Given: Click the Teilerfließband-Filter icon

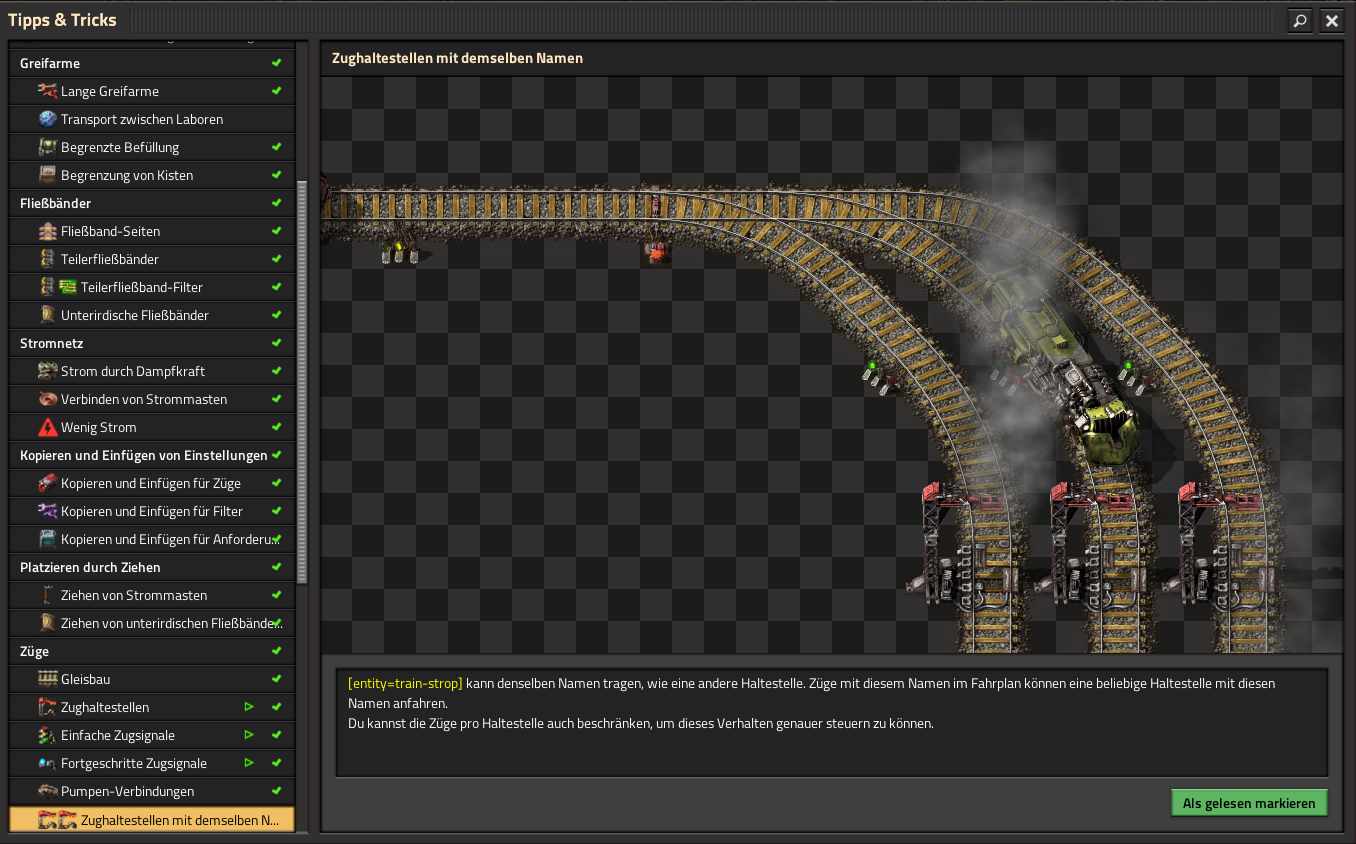Looking at the screenshot, I should pyautogui.click(x=68, y=287).
